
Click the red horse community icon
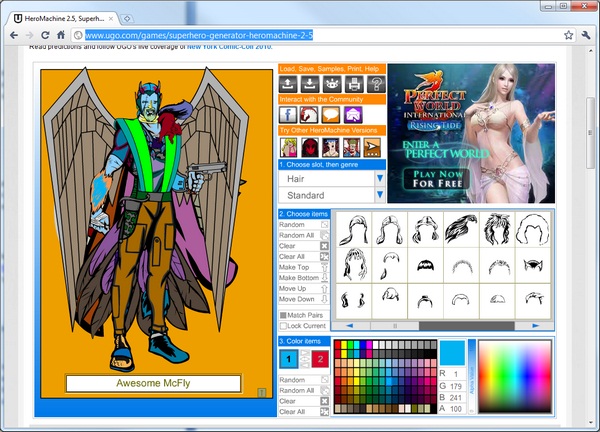(309, 115)
